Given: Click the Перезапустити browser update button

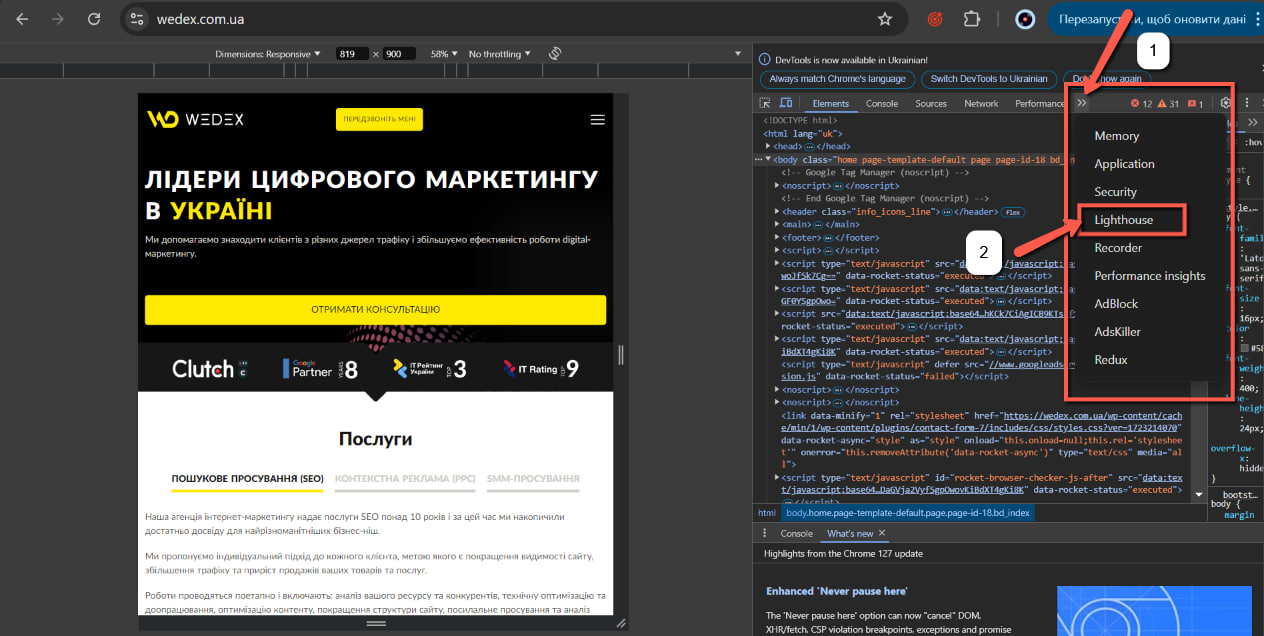Looking at the screenshot, I should click(1151, 19).
